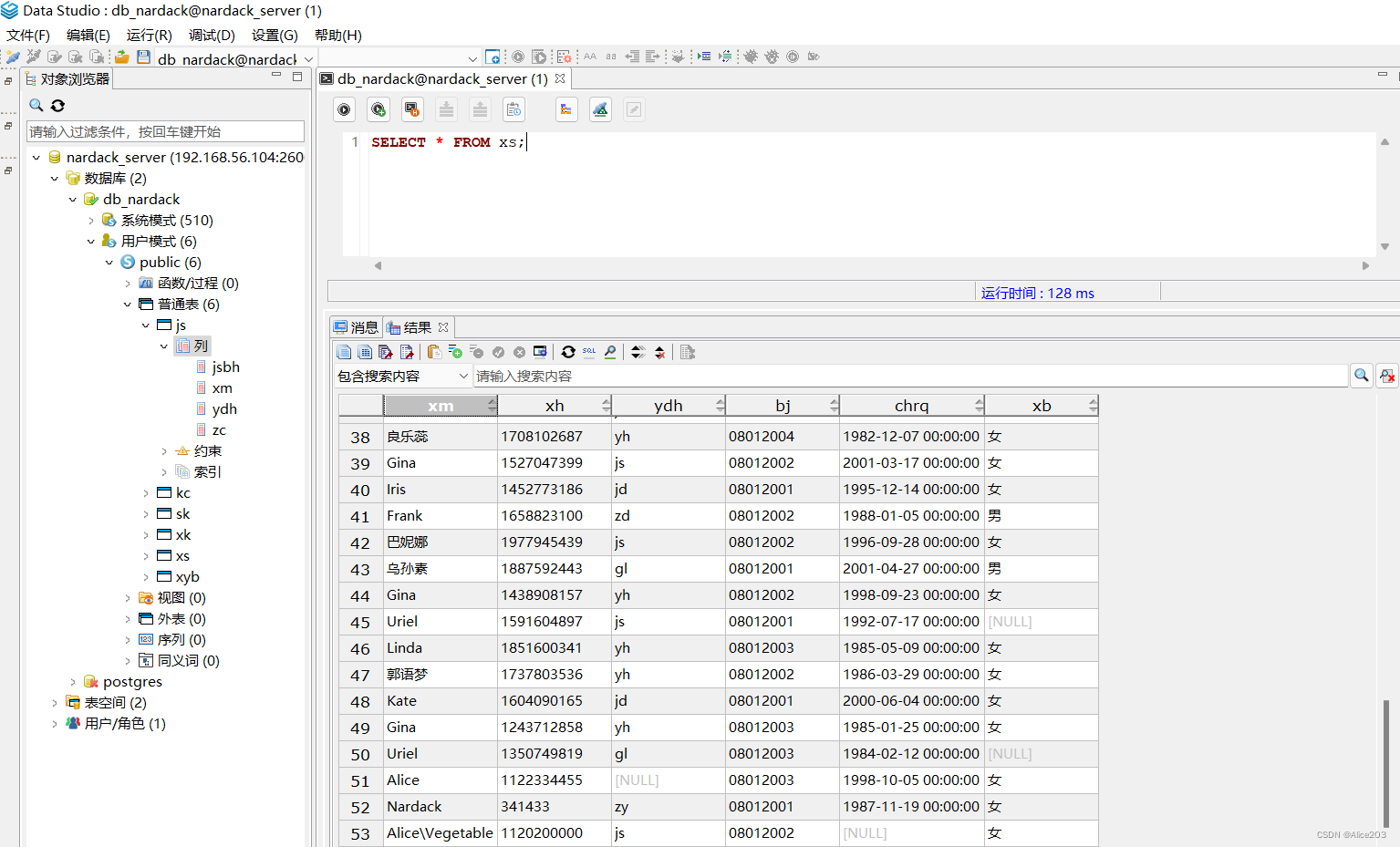Image resolution: width=1400 pixels, height=847 pixels.
Task: Click the format SQL icon in editor toolbar
Action: coord(566,109)
